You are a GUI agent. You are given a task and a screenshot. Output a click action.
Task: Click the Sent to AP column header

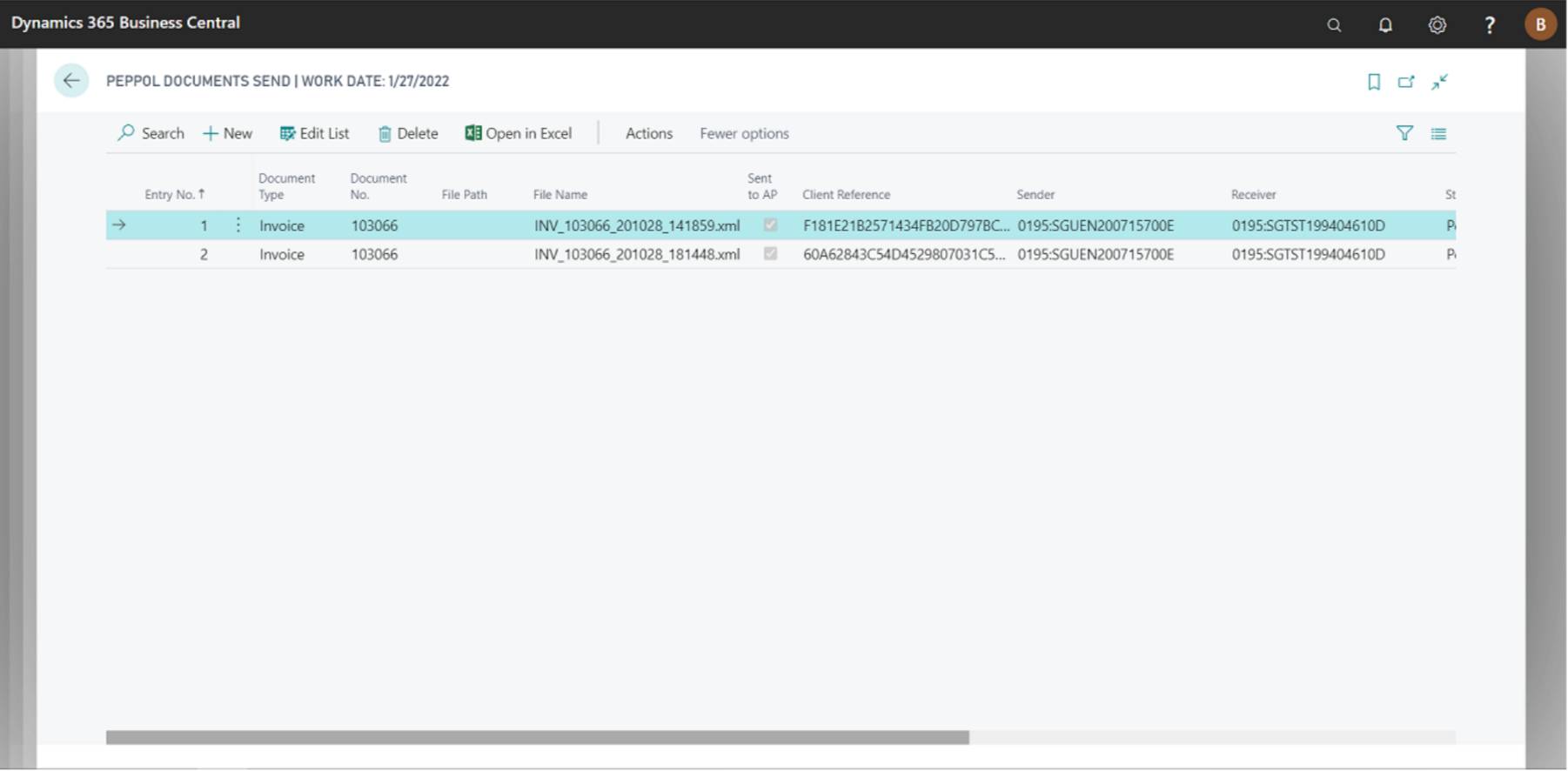(x=761, y=186)
